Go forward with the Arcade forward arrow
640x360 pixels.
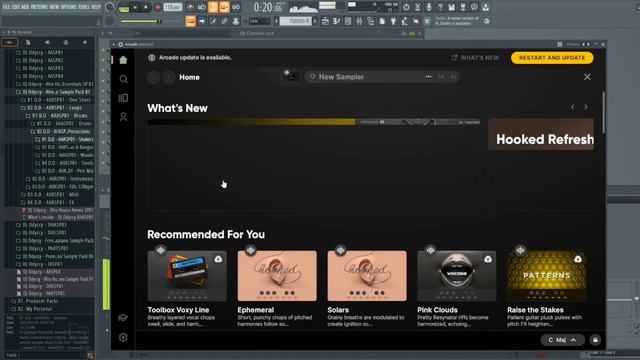pyautogui.click(x=169, y=77)
